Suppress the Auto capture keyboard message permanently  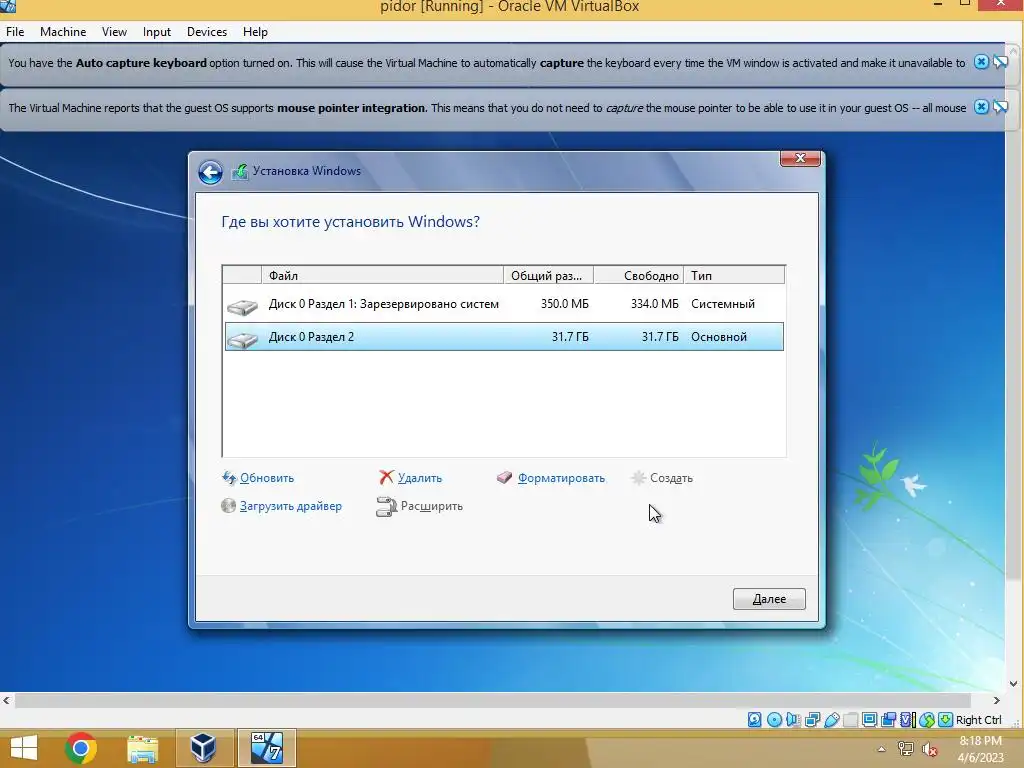point(1000,62)
